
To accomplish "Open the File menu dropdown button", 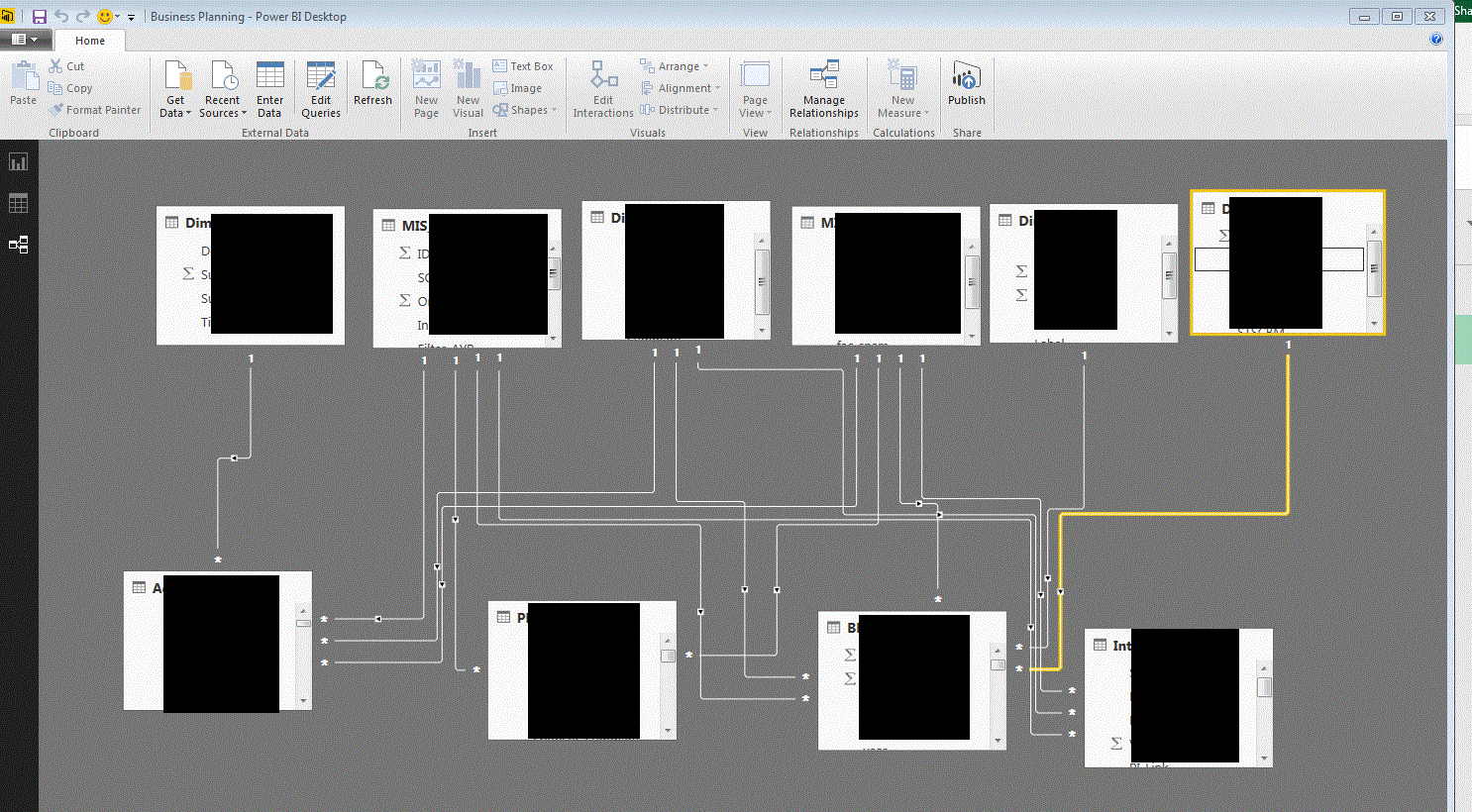I will click(x=25, y=40).
